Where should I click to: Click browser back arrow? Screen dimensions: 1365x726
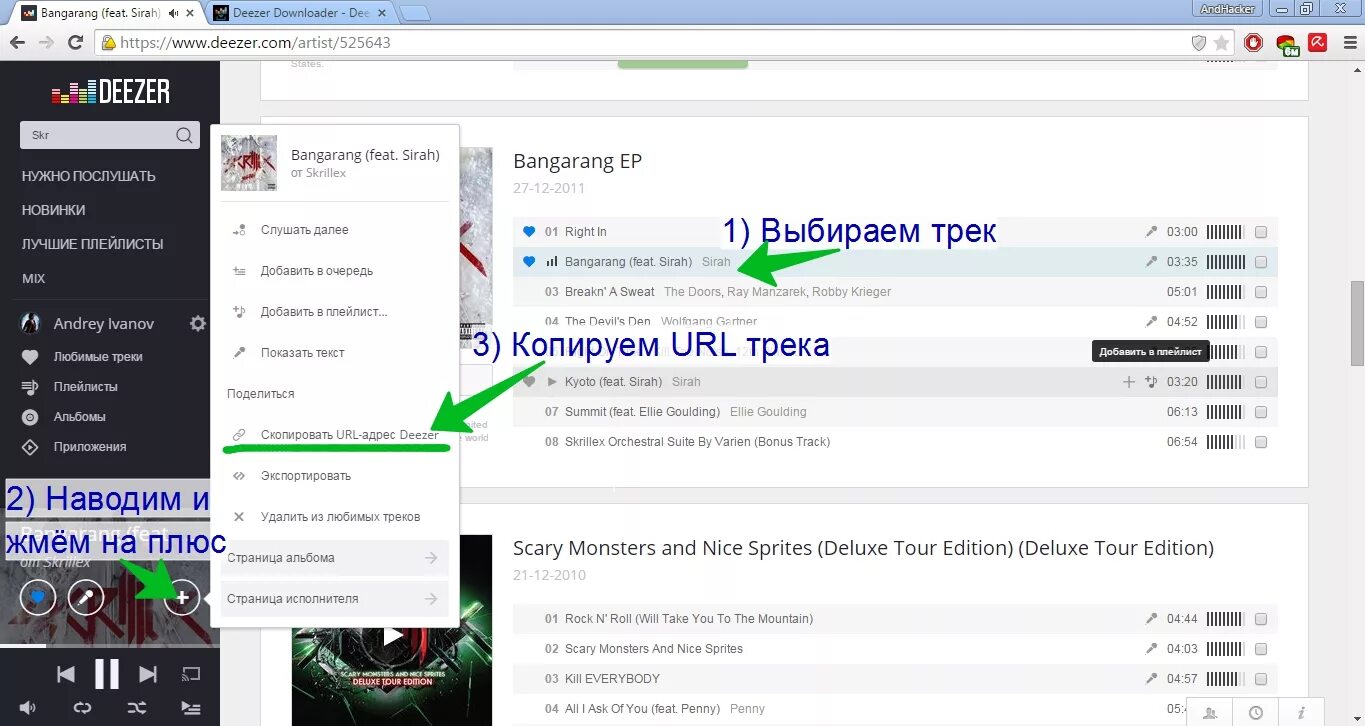pos(17,43)
